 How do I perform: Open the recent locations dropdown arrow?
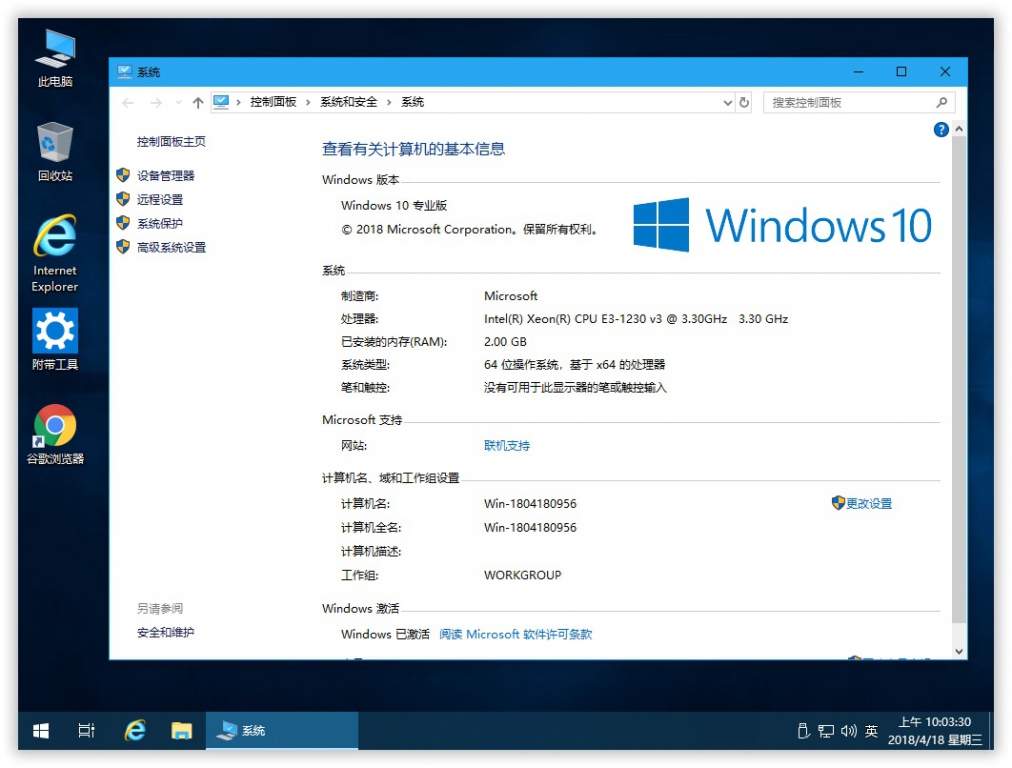pos(178,103)
